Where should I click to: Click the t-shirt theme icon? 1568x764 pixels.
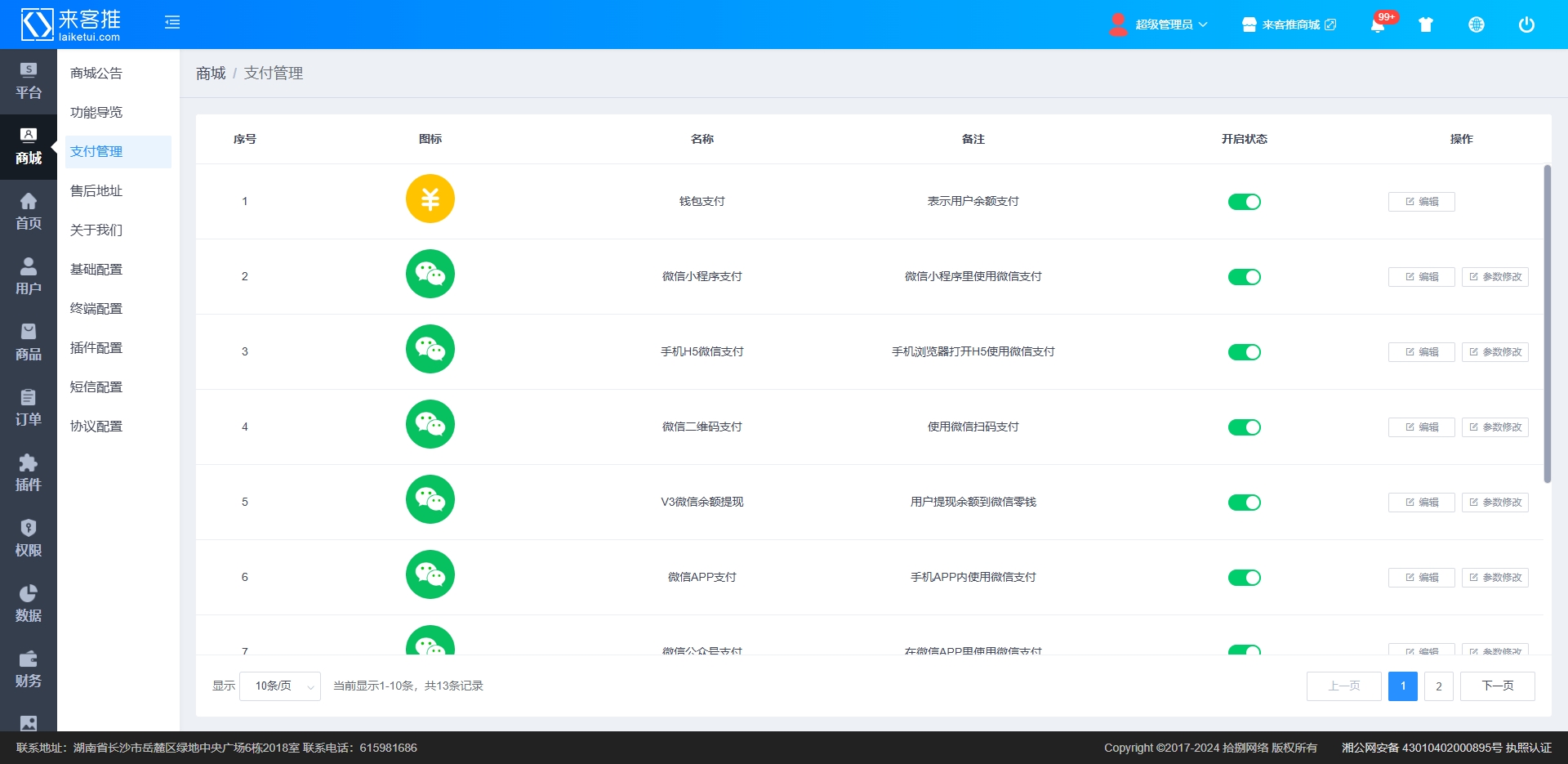1426,25
